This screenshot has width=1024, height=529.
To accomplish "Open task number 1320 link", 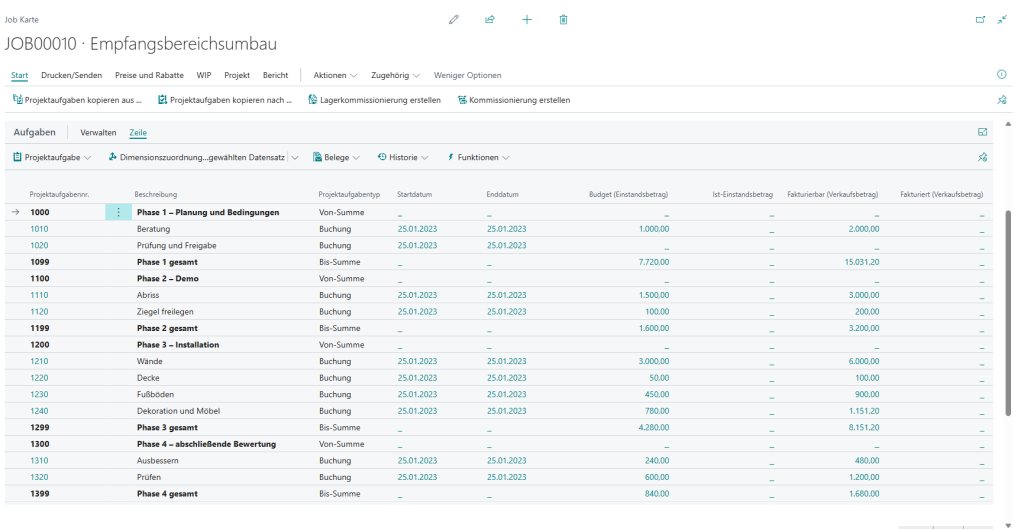I will (39, 477).
